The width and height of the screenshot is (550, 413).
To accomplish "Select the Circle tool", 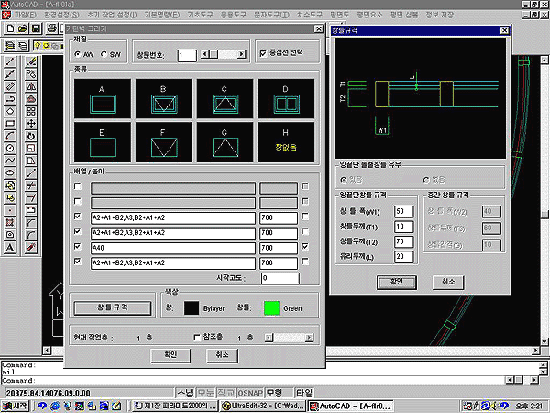I will 10,148.
